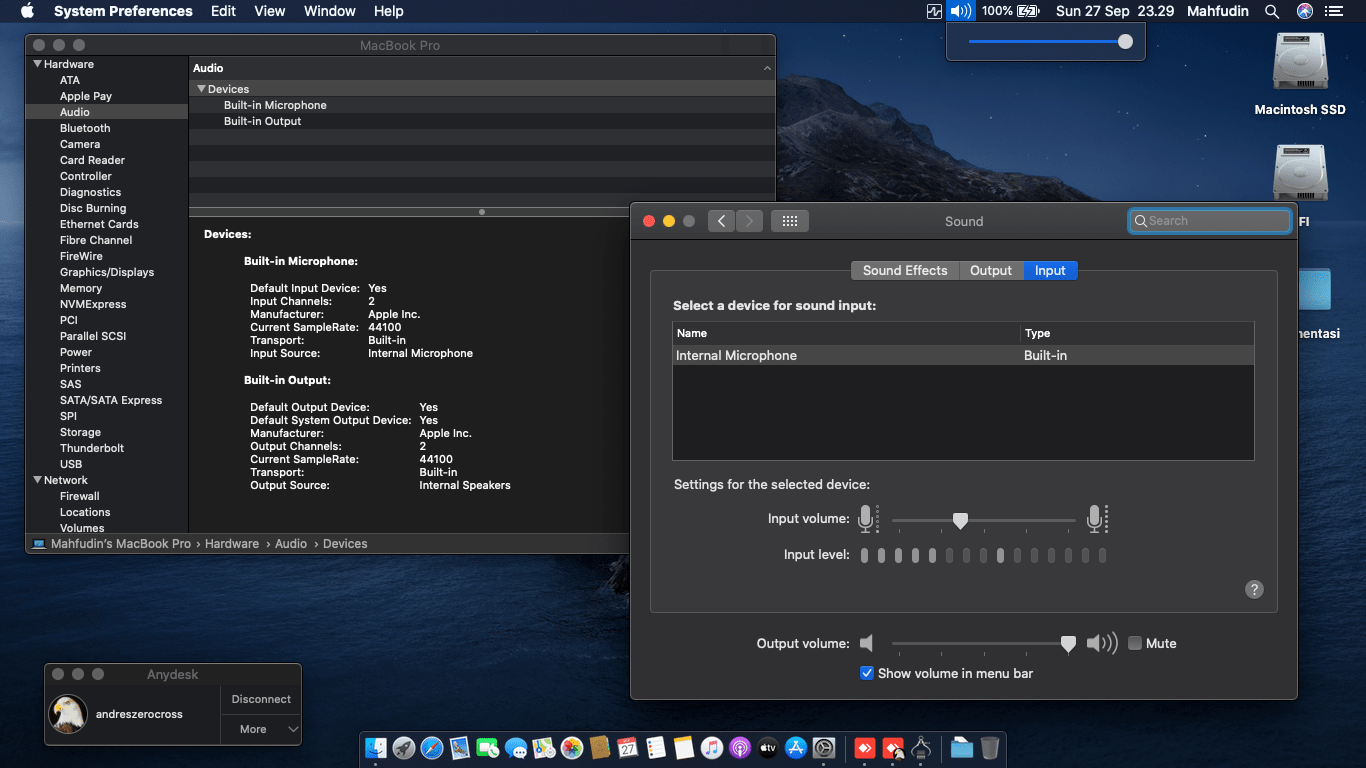Open the View menu
1366x768 pixels.
pyautogui.click(x=270, y=11)
